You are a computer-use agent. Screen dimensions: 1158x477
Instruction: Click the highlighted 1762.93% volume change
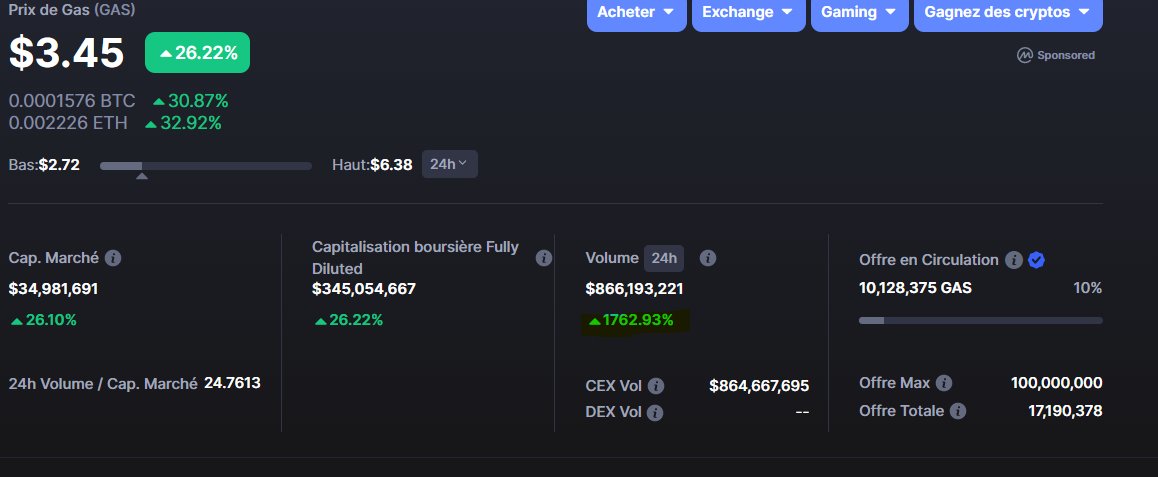pos(631,320)
